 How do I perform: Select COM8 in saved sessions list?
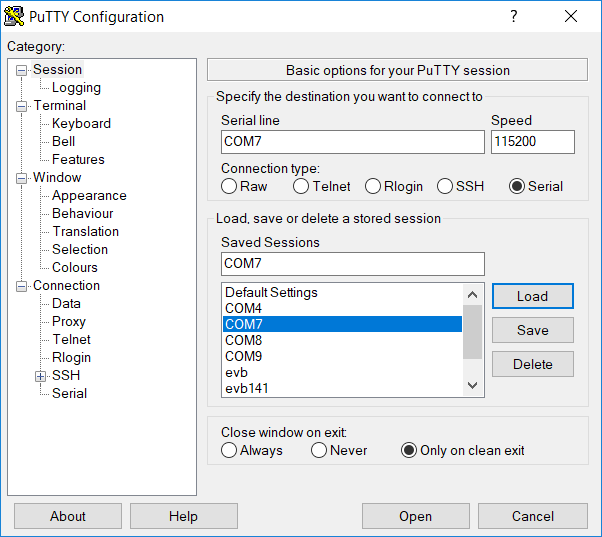(x=243, y=340)
